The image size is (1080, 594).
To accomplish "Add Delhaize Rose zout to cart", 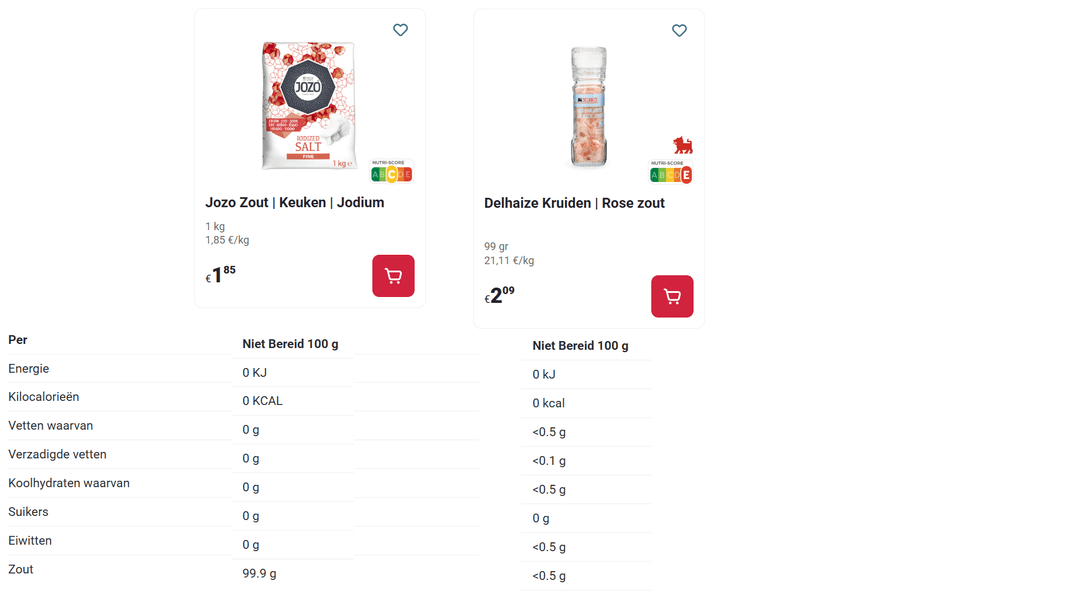I will tap(672, 296).
